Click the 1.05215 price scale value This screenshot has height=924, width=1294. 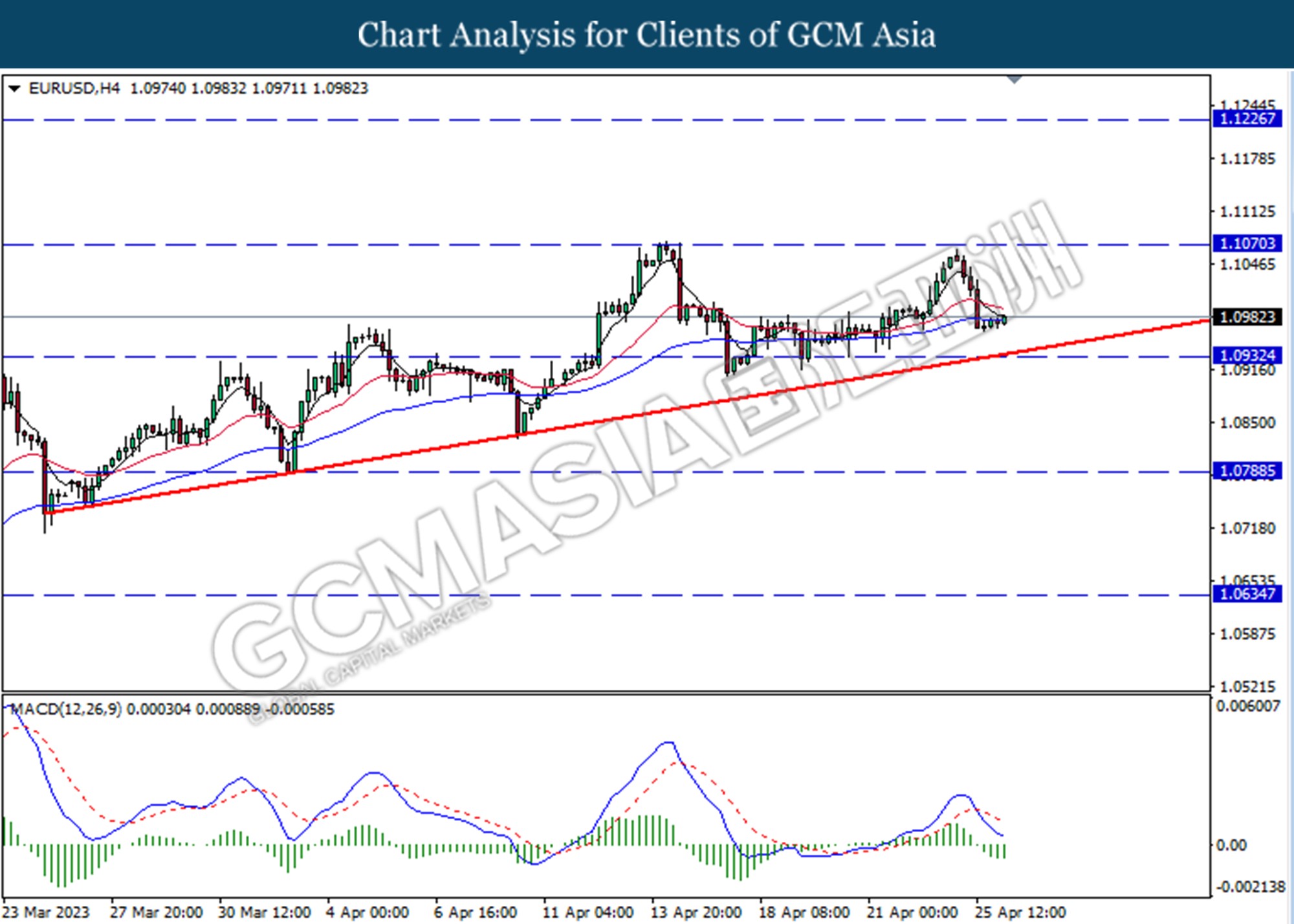[1247, 687]
